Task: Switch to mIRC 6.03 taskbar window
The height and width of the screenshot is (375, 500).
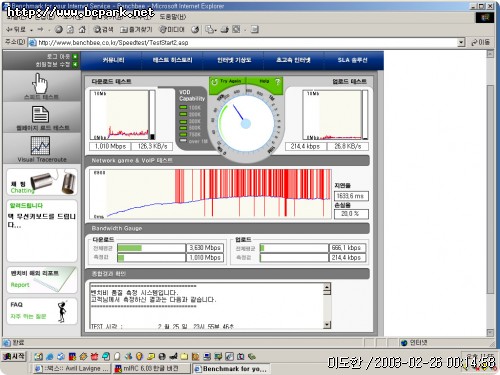Action: 151,369
